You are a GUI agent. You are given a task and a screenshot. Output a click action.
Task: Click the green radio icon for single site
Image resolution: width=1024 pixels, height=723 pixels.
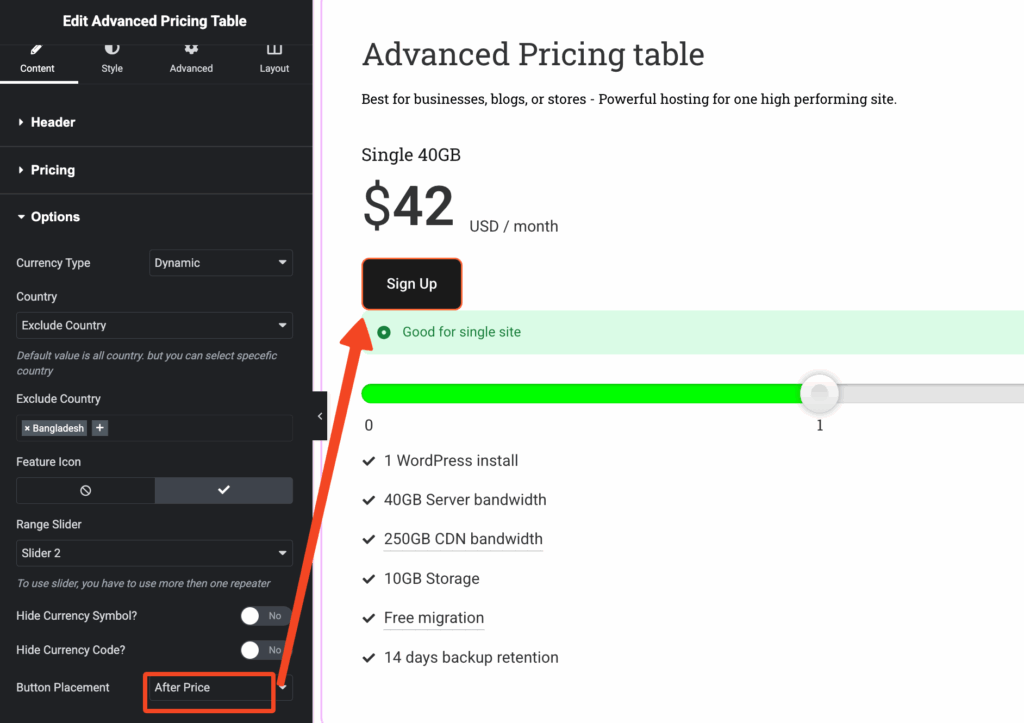pos(384,332)
